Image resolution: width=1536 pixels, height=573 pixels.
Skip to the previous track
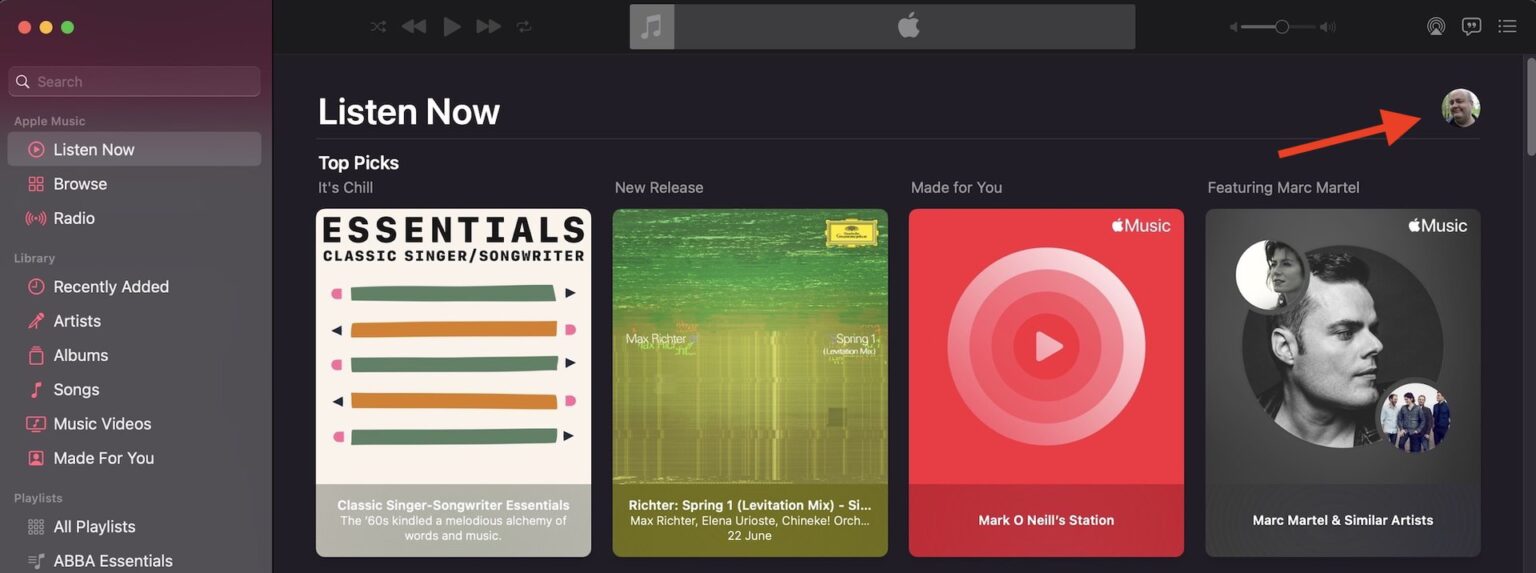point(413,27)
